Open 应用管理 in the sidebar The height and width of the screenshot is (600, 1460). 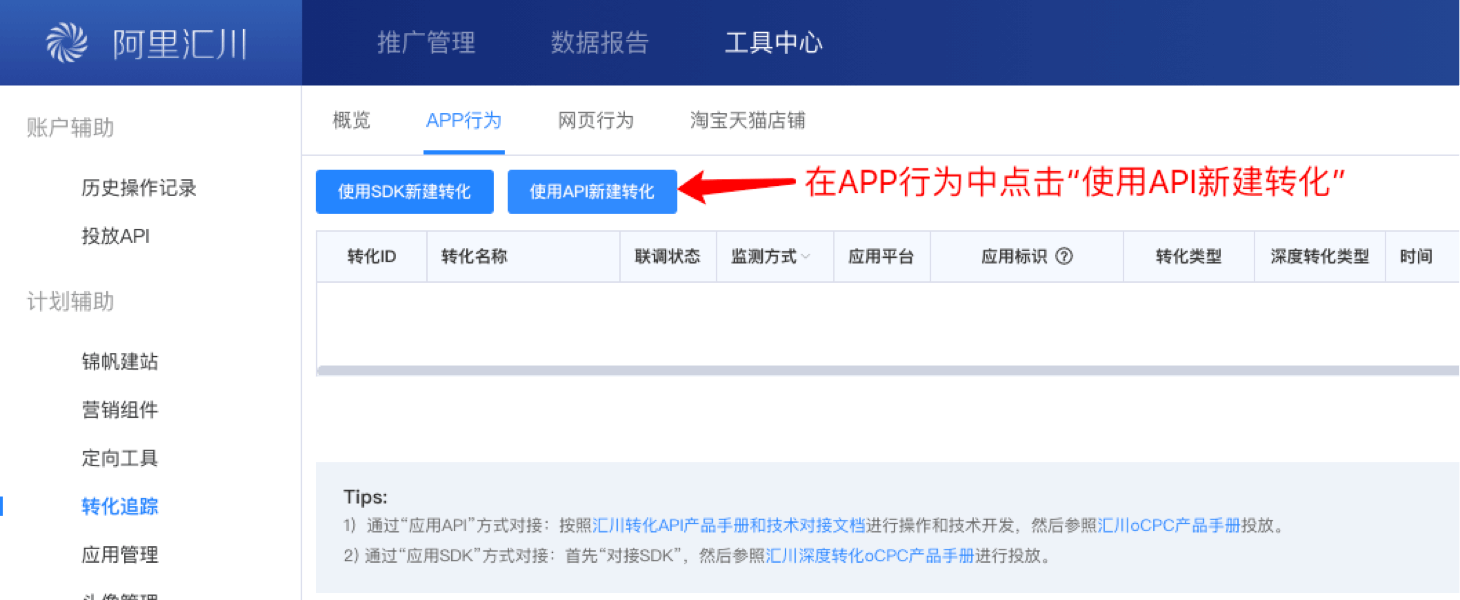(x=120, y=554)
